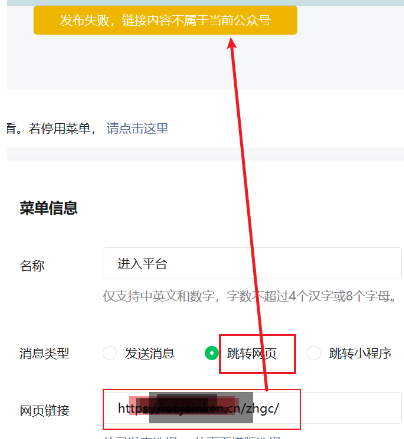The height and width of the screenshot is (439, 404).
Task: Open the 从已发表选择 link below the URL field
Action: [x=140, y=437]
